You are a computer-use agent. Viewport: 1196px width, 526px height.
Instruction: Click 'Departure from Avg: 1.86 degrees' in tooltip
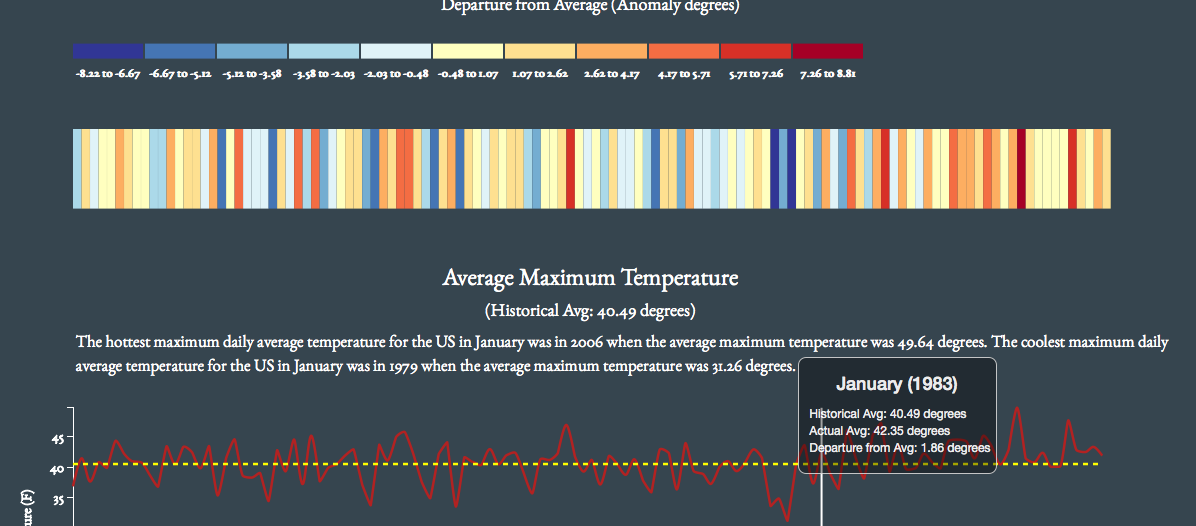(899, 447)
